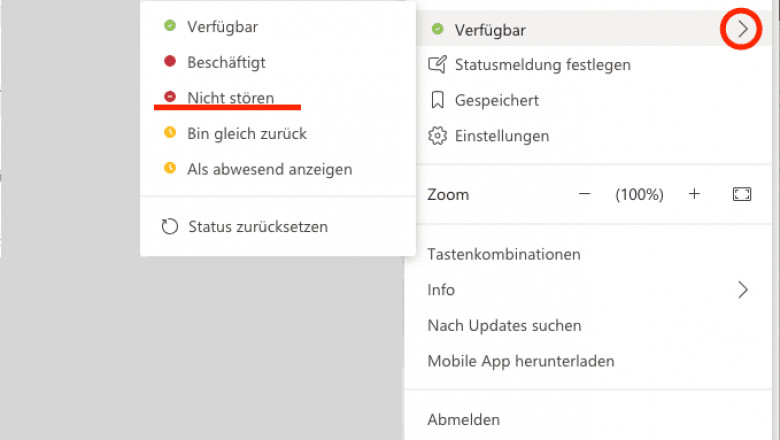Screen dimensions: 780x440
Task: Click the green status dot in profile menu
Action: point(437,29)
